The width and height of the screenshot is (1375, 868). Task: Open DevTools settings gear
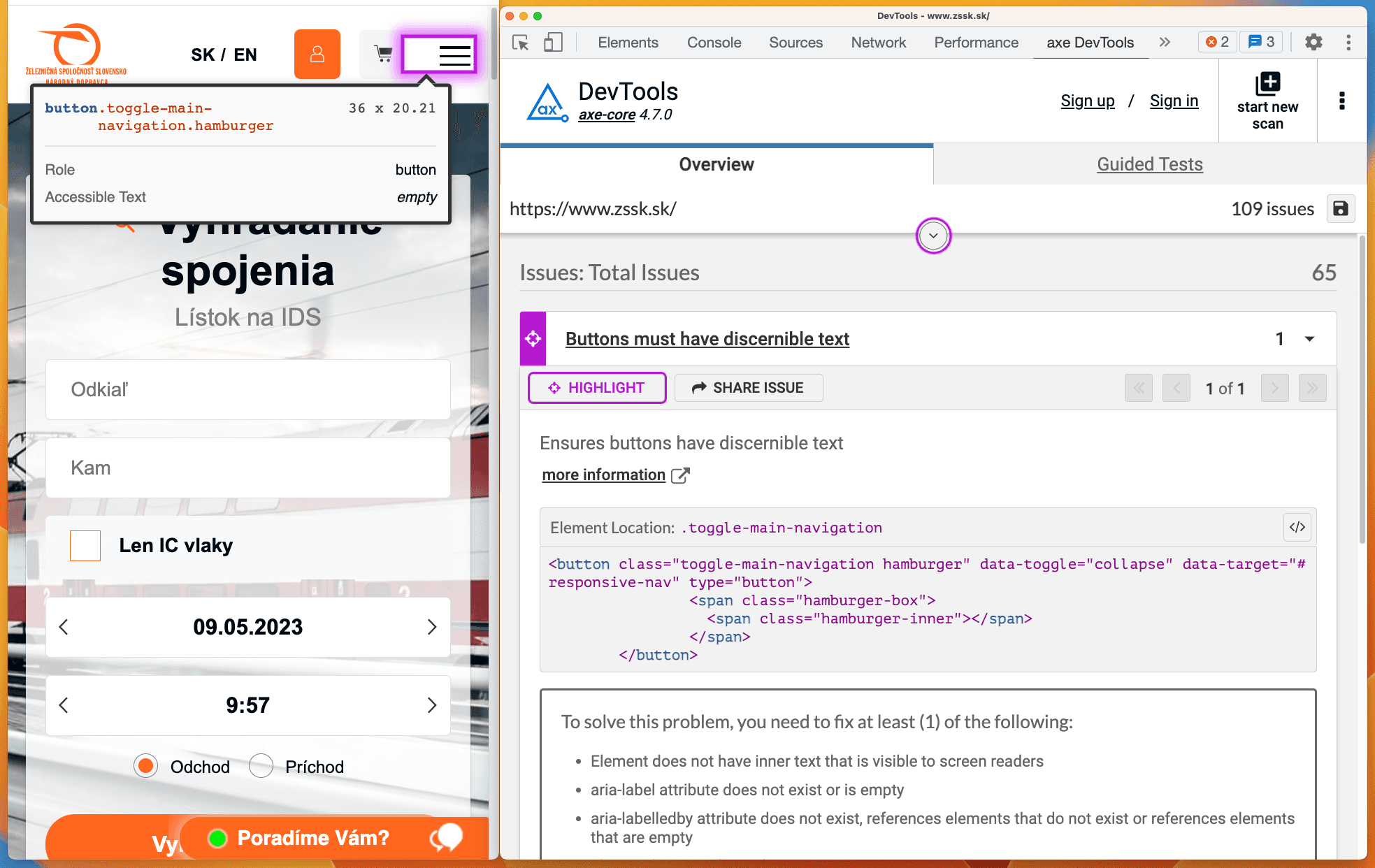(1313, 43)
